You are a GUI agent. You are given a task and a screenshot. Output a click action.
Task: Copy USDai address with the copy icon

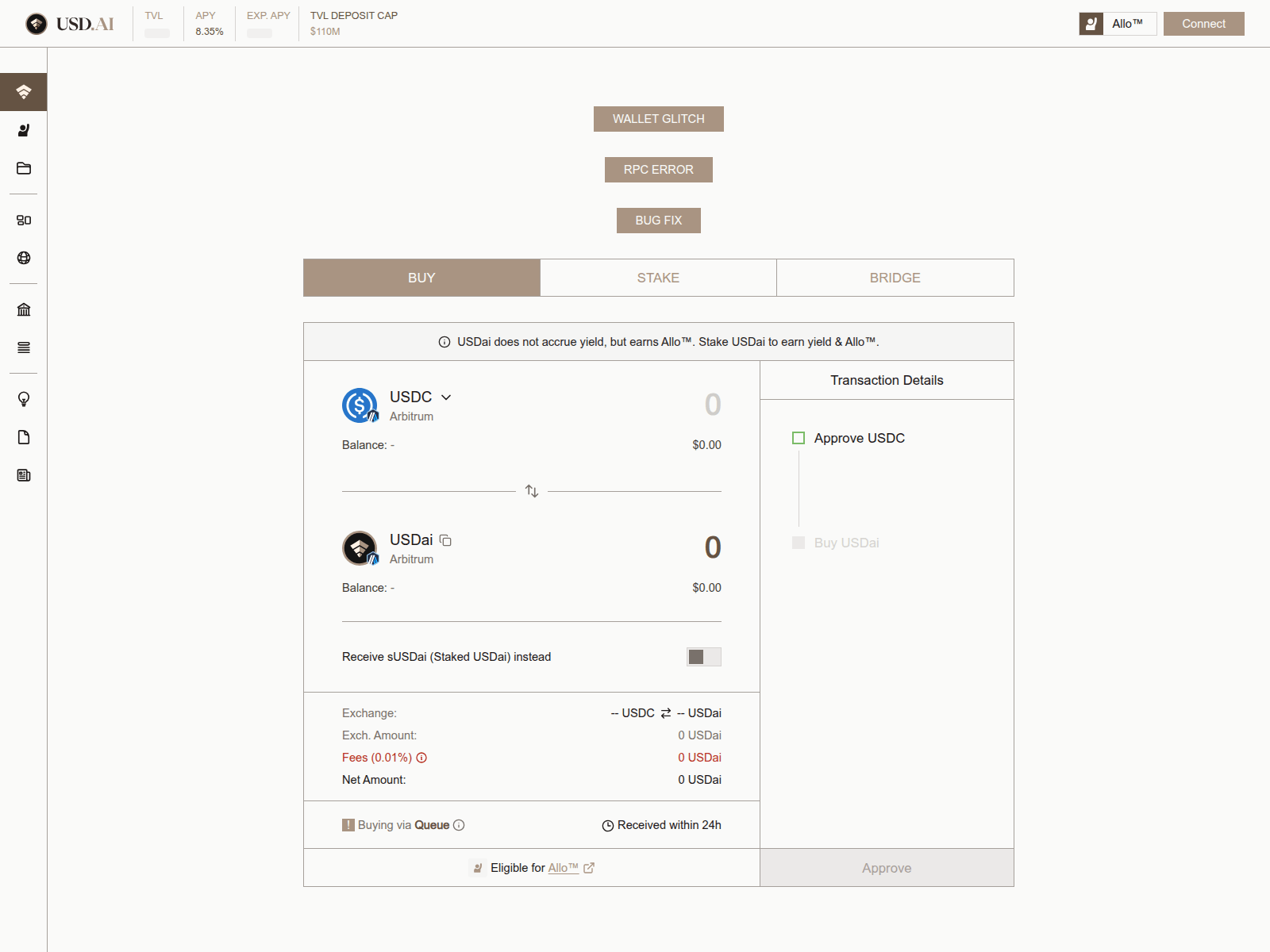click(x=446, y=540)
